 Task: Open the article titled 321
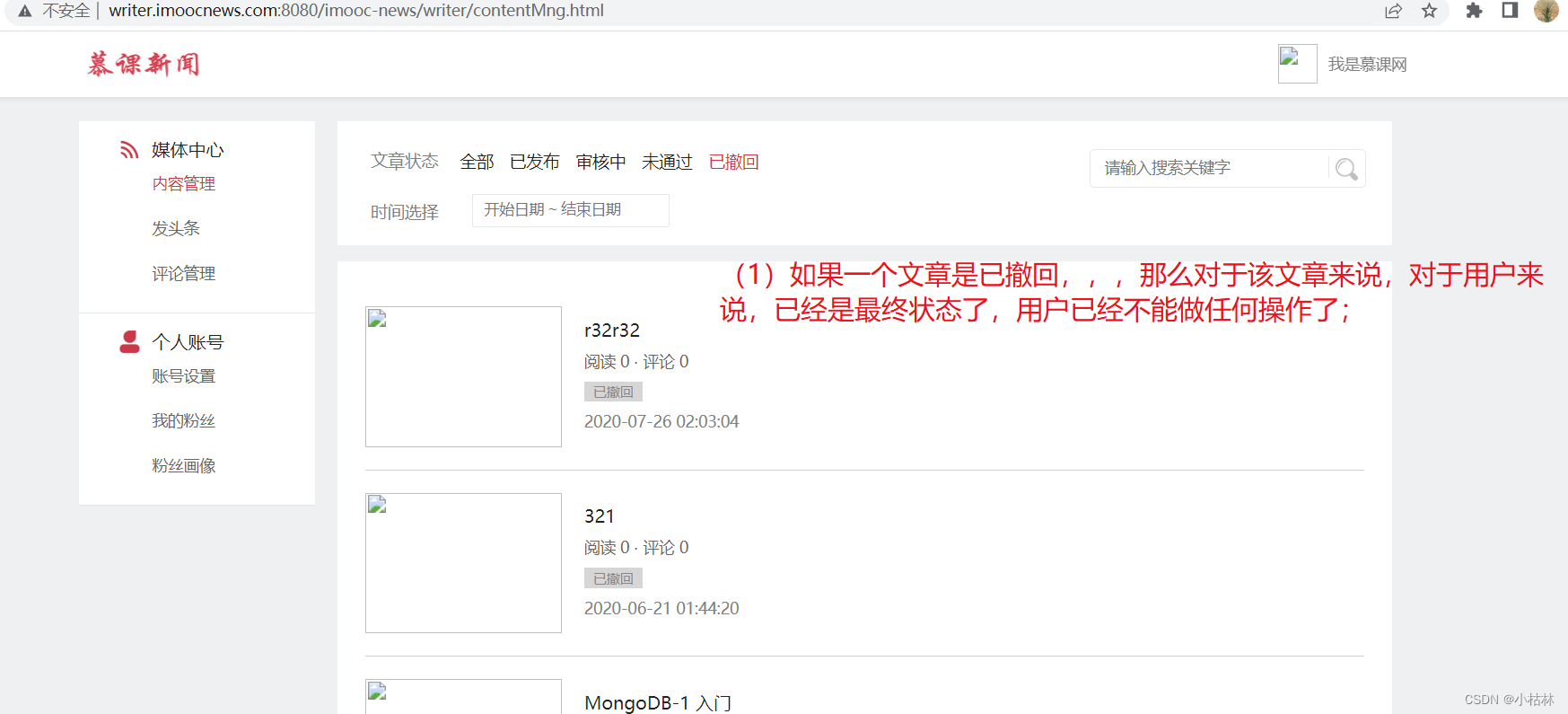click(600, 516)
